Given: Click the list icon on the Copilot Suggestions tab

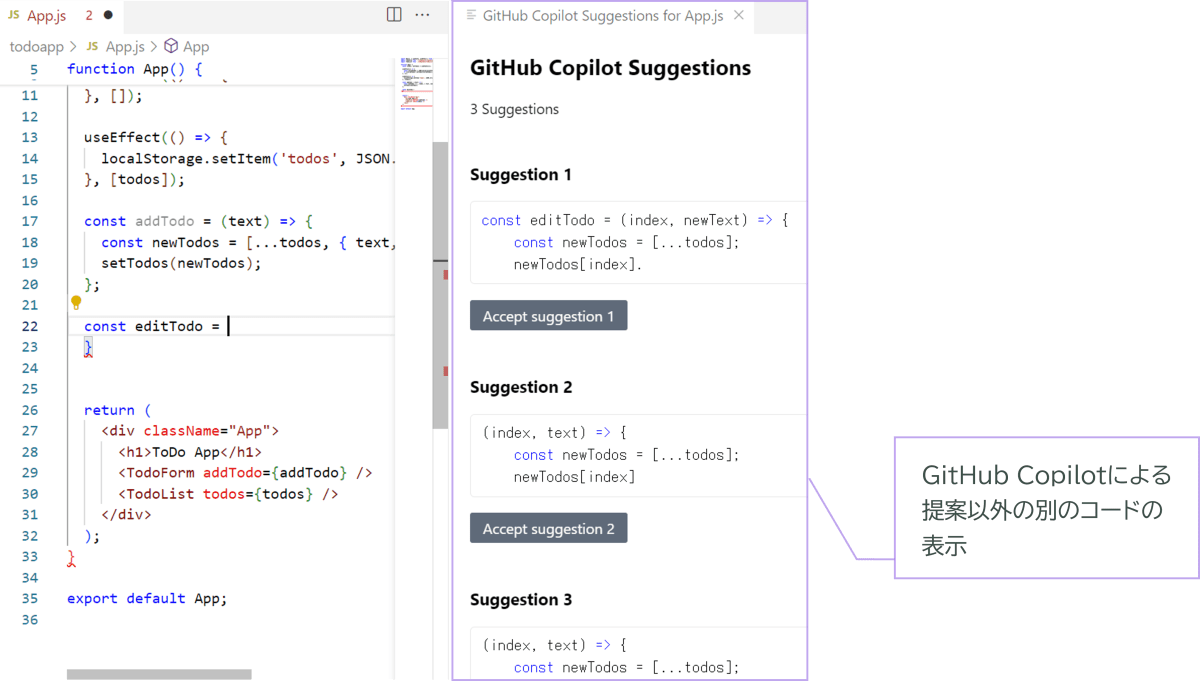Looking at the screenshot, I should [471, 16].
